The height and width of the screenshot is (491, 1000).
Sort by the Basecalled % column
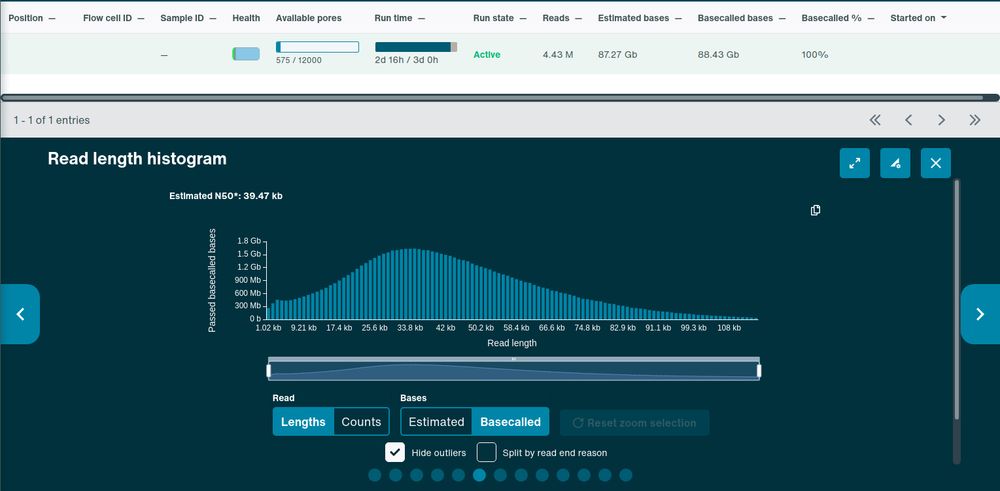(838, 18)
